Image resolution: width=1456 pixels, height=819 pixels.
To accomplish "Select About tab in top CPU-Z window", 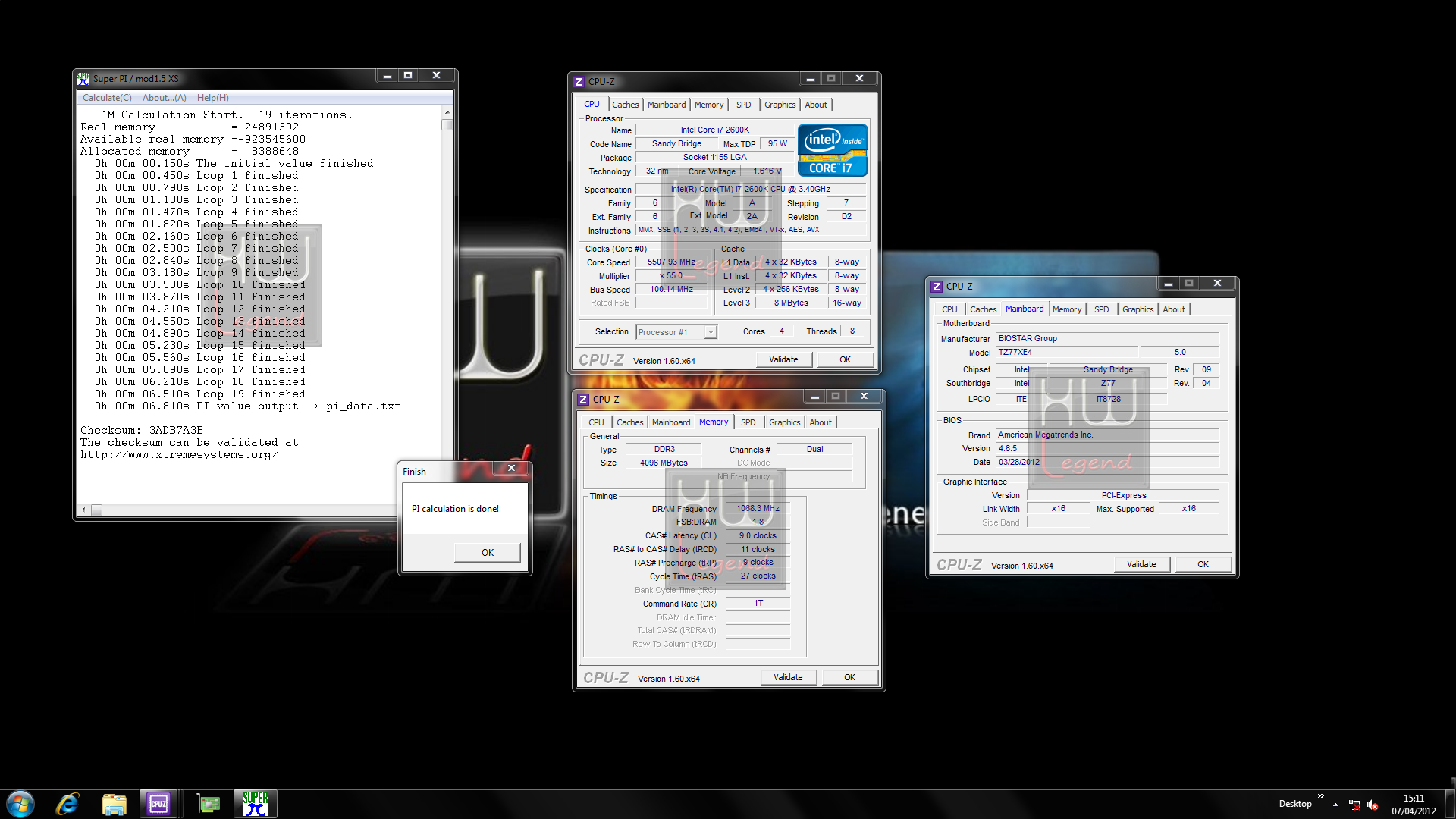I will pyautogui.click(x=816, y=105).
